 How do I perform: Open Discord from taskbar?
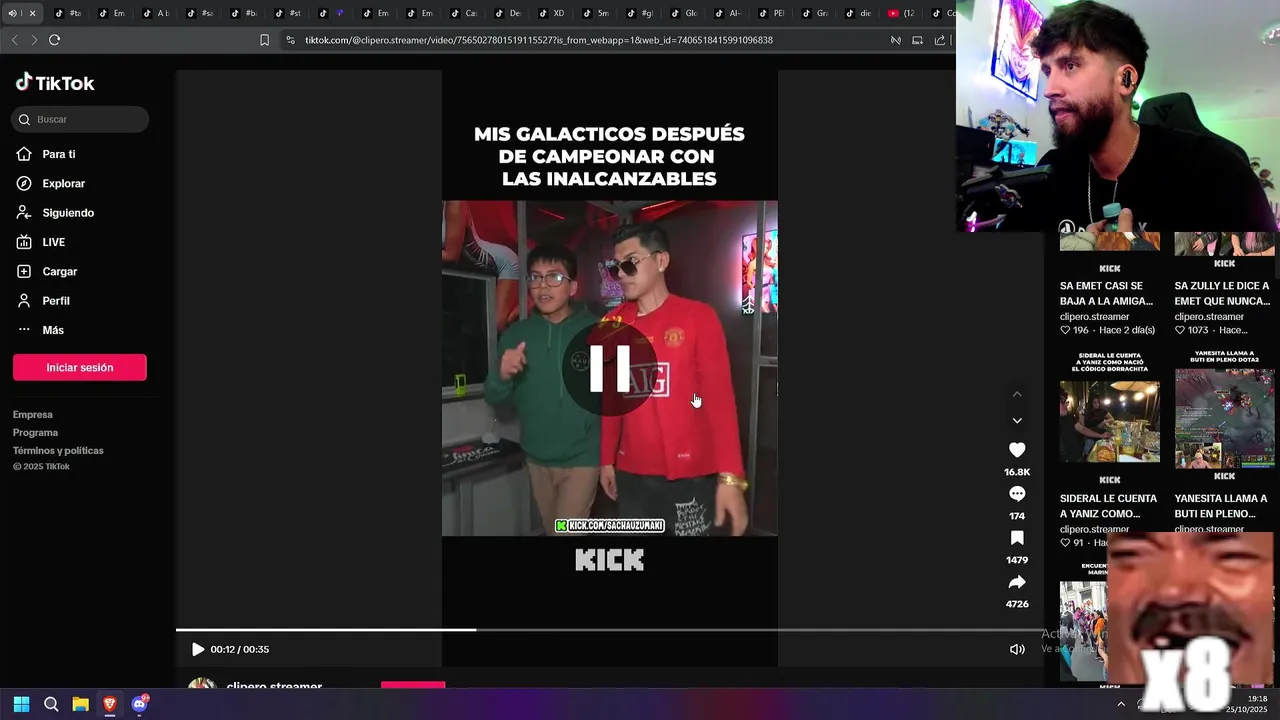(139, 704)
